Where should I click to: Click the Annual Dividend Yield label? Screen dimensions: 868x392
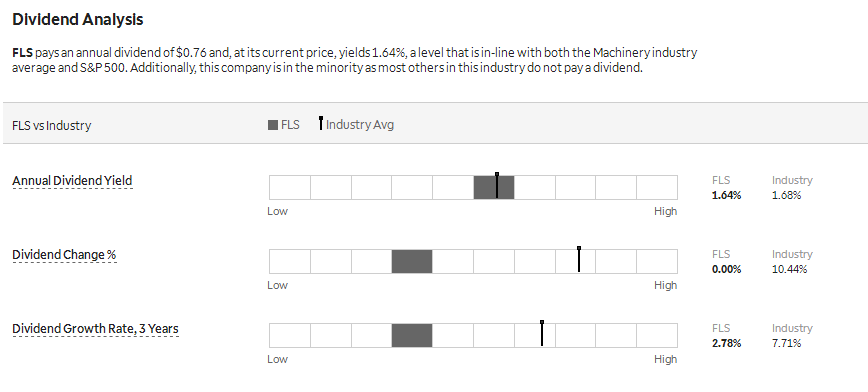pos(72,180)
